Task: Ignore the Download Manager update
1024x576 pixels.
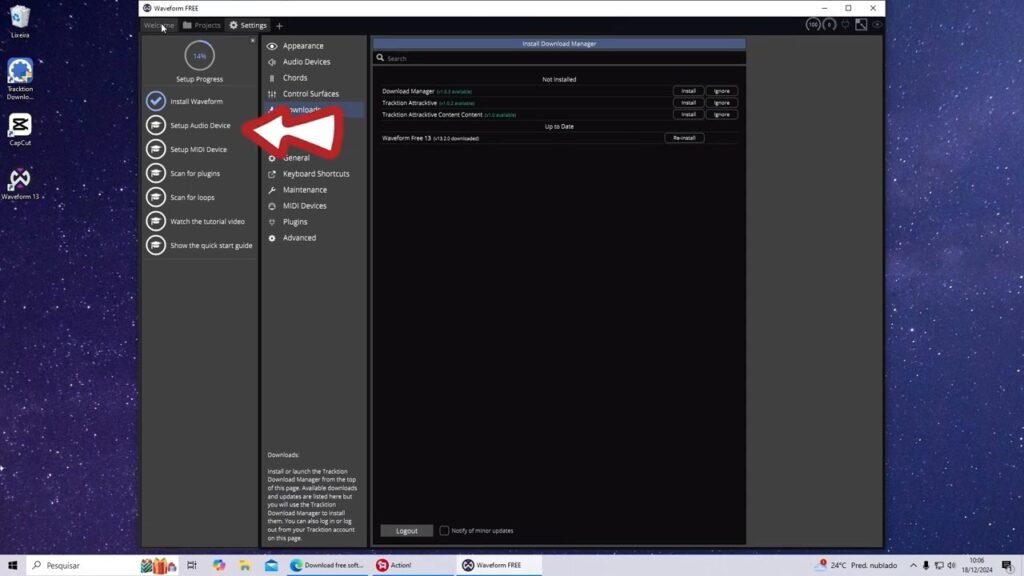Action: [x=722, y=91]
